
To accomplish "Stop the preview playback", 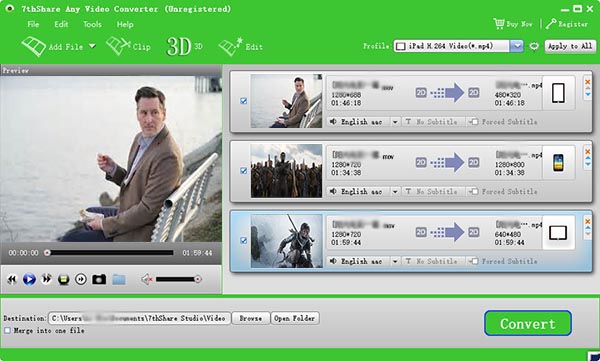I will [64, 279].
